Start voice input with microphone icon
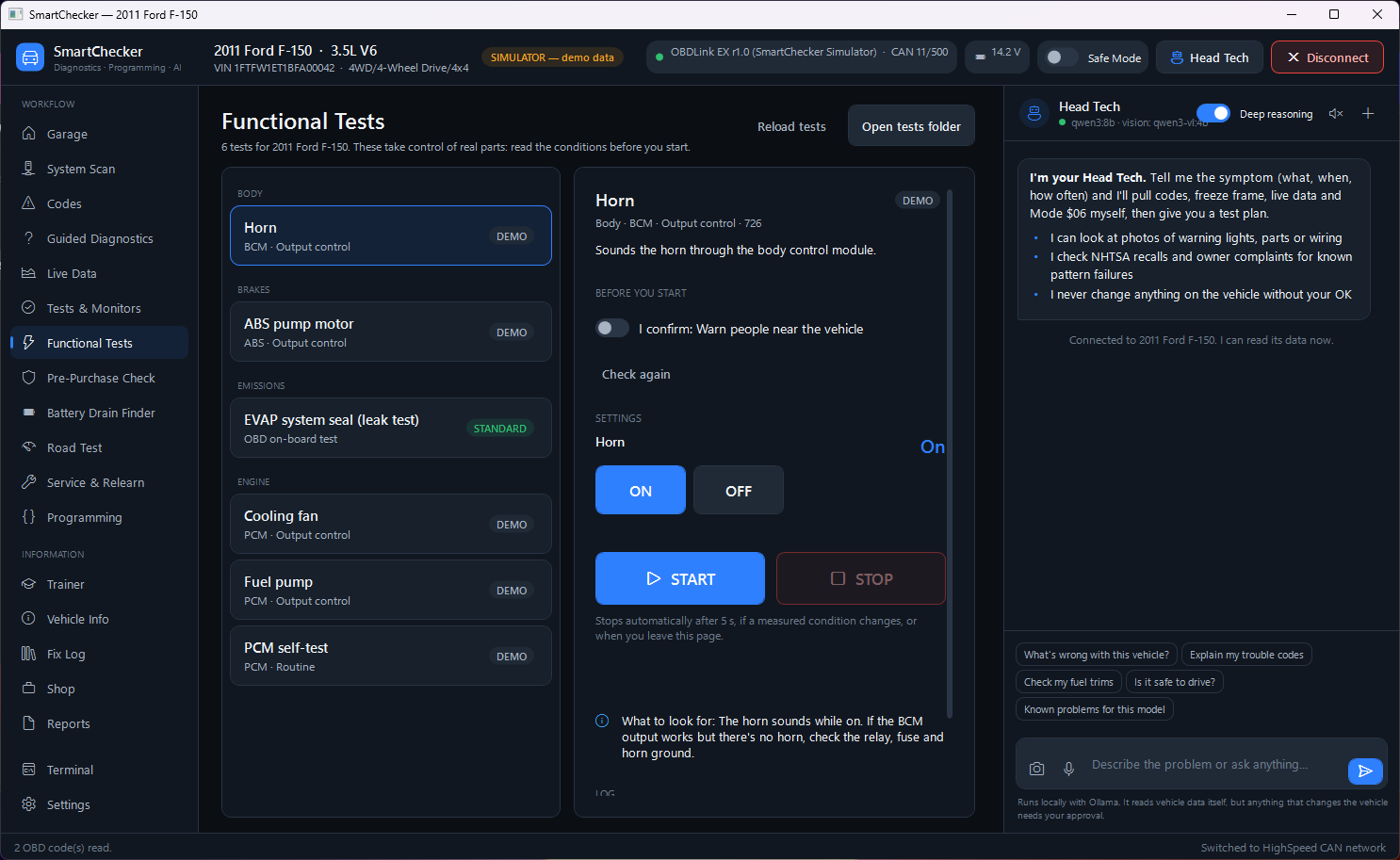Viewport: 1400px width, 860px height. point(1068,769)
